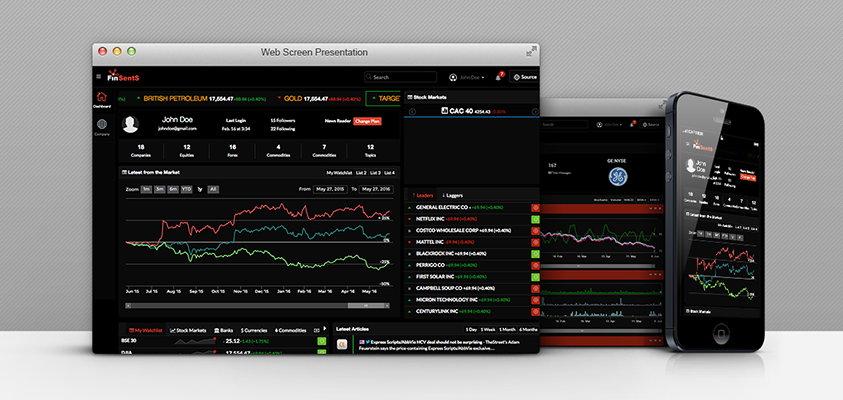The height and width of the screenshot is (400, 843).
Task: Click the green button beside General Electric
Action: (x=535, y=209)
